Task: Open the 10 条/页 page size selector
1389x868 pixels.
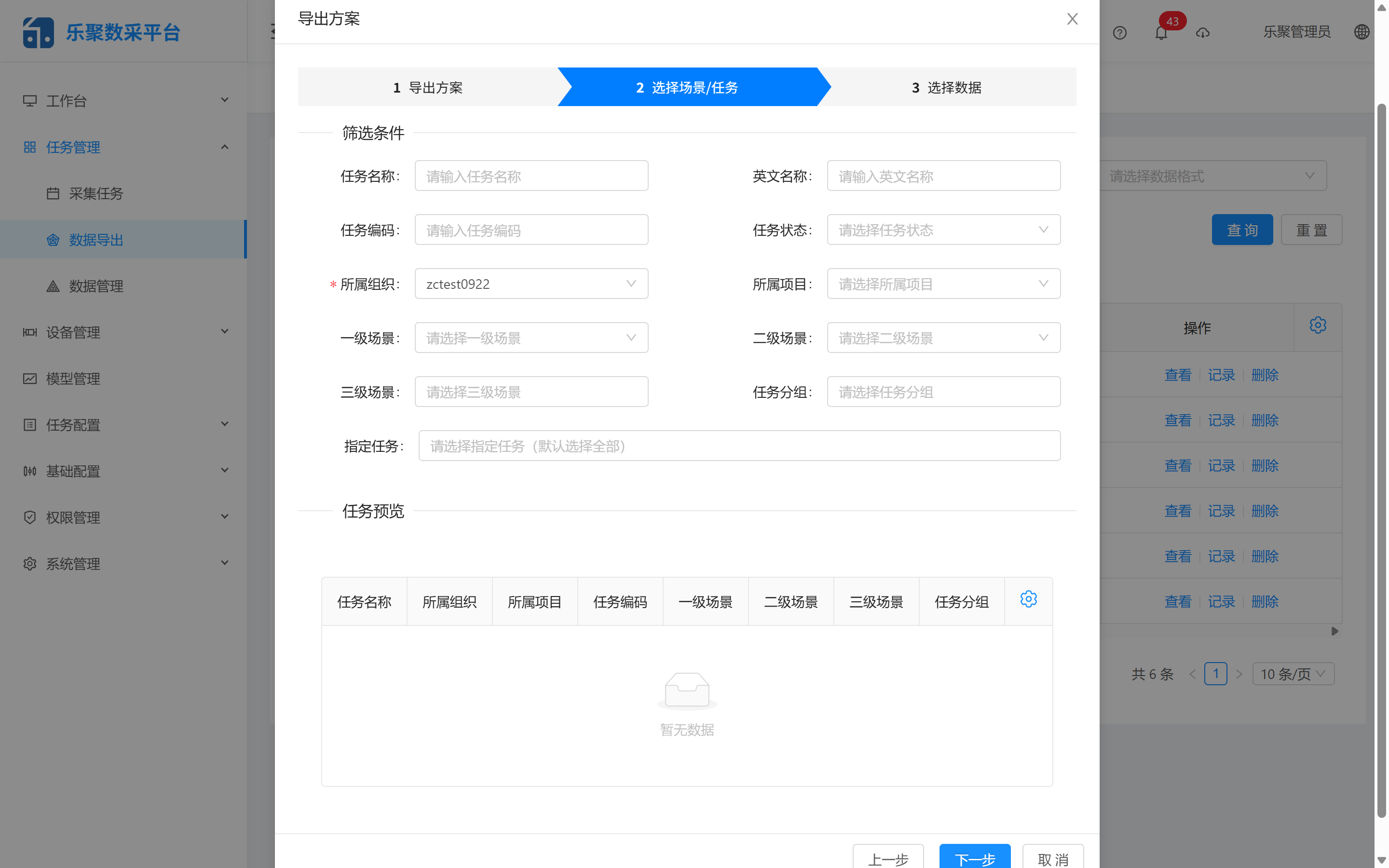Action: coord(1293,674)
